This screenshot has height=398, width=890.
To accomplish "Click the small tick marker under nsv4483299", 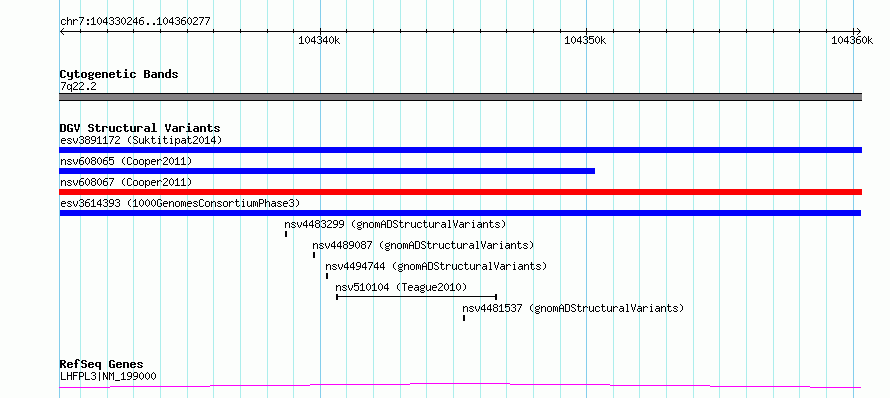I will (x=286, y=234).
